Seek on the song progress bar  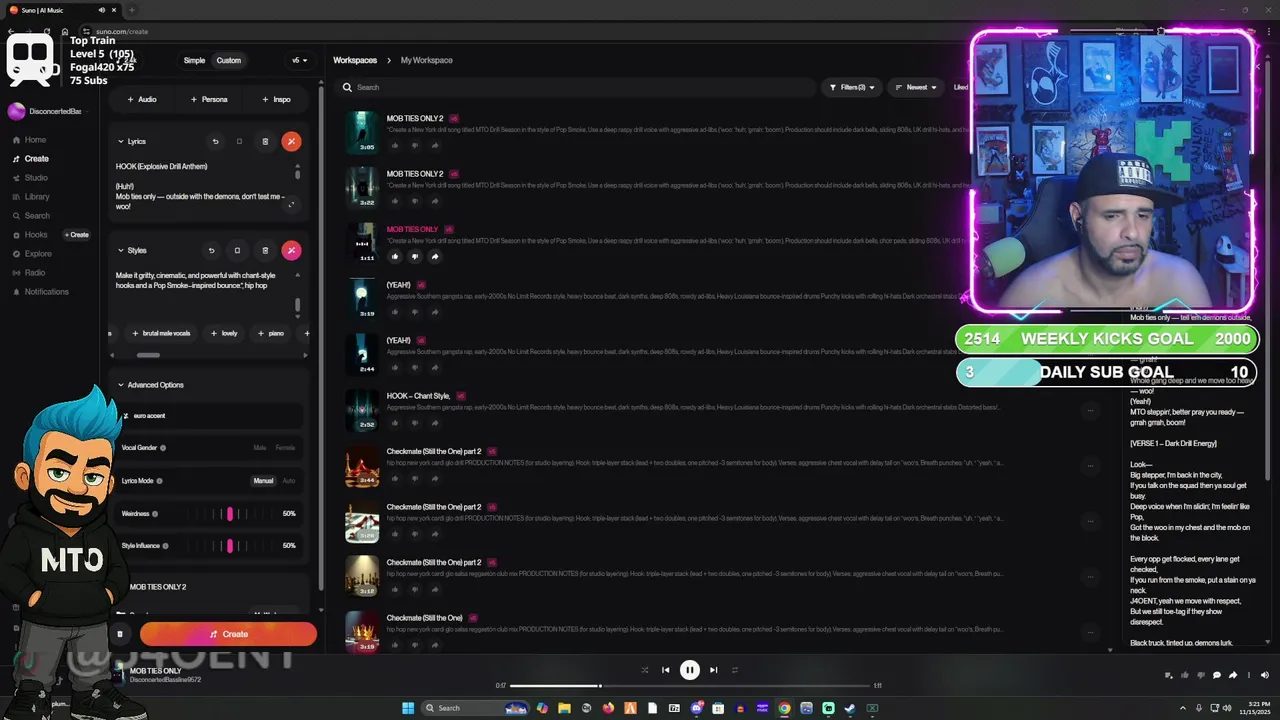click(x=690, y=686)
